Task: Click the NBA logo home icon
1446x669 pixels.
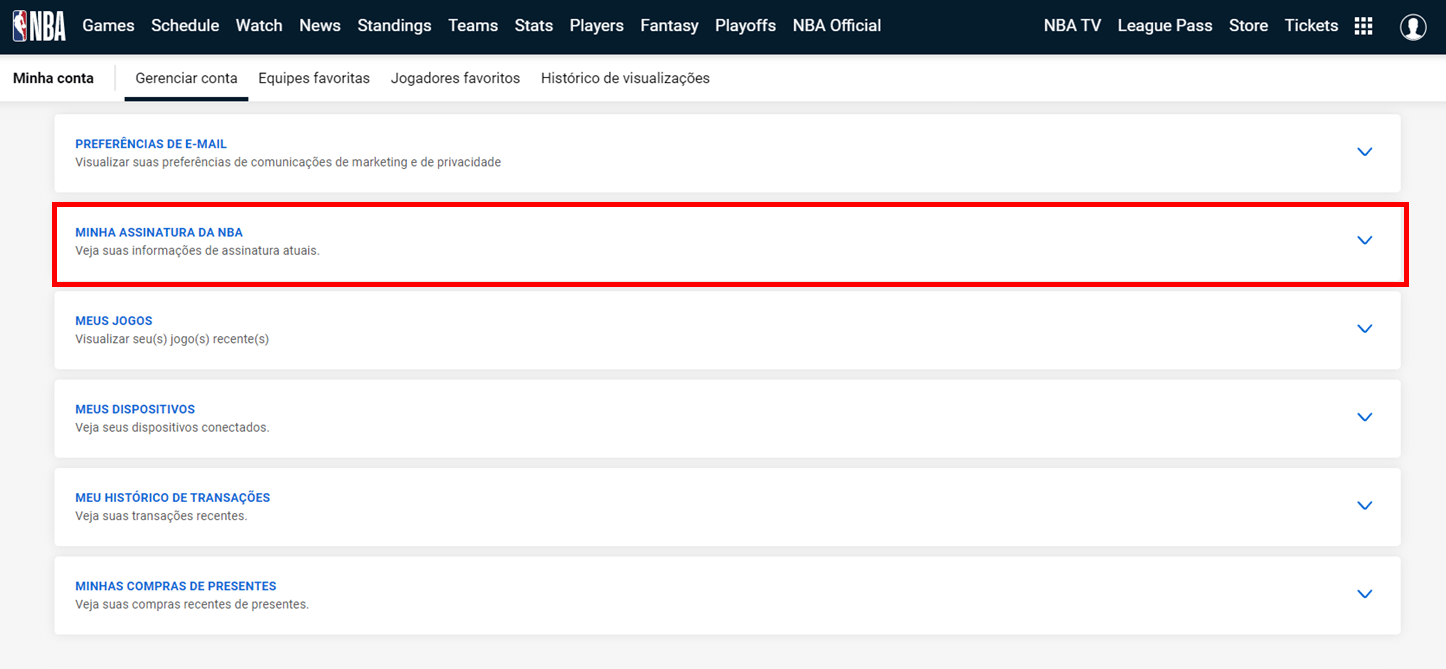Action: [39, 25]
